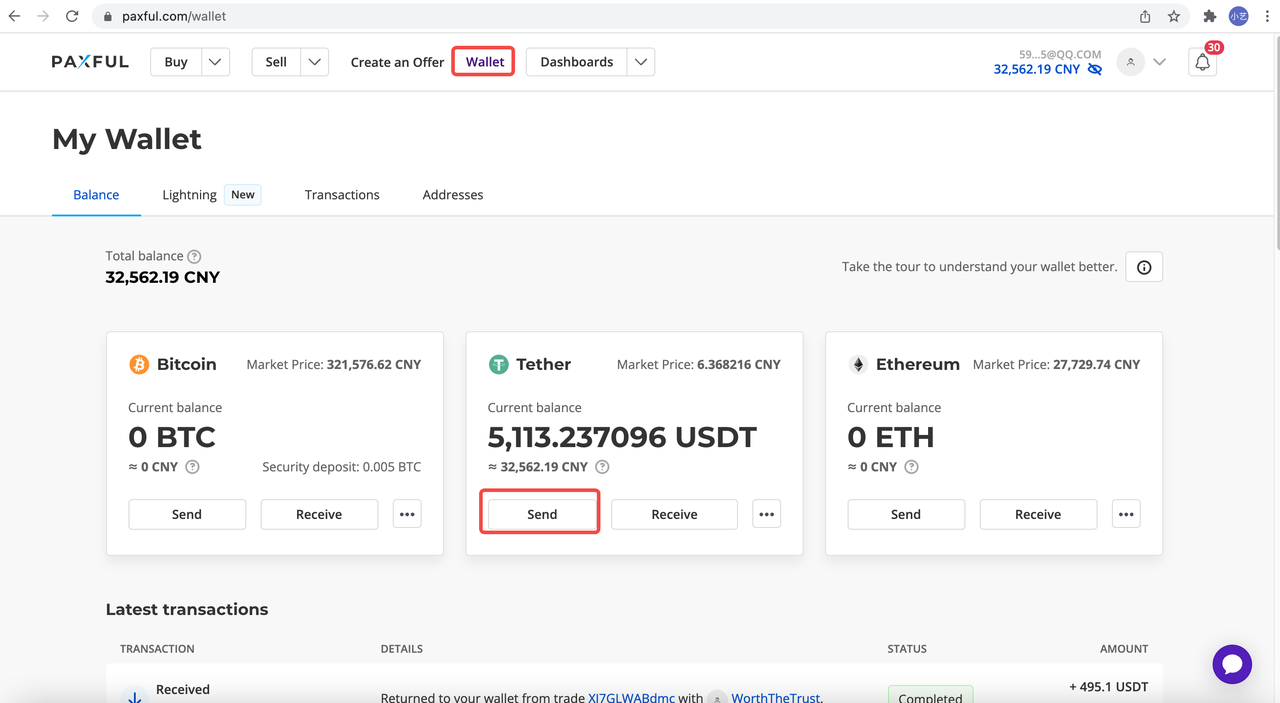Open the Dashboards menu item
The height and width of the screenshot is (703, 1280).
(x=577, y=62)
